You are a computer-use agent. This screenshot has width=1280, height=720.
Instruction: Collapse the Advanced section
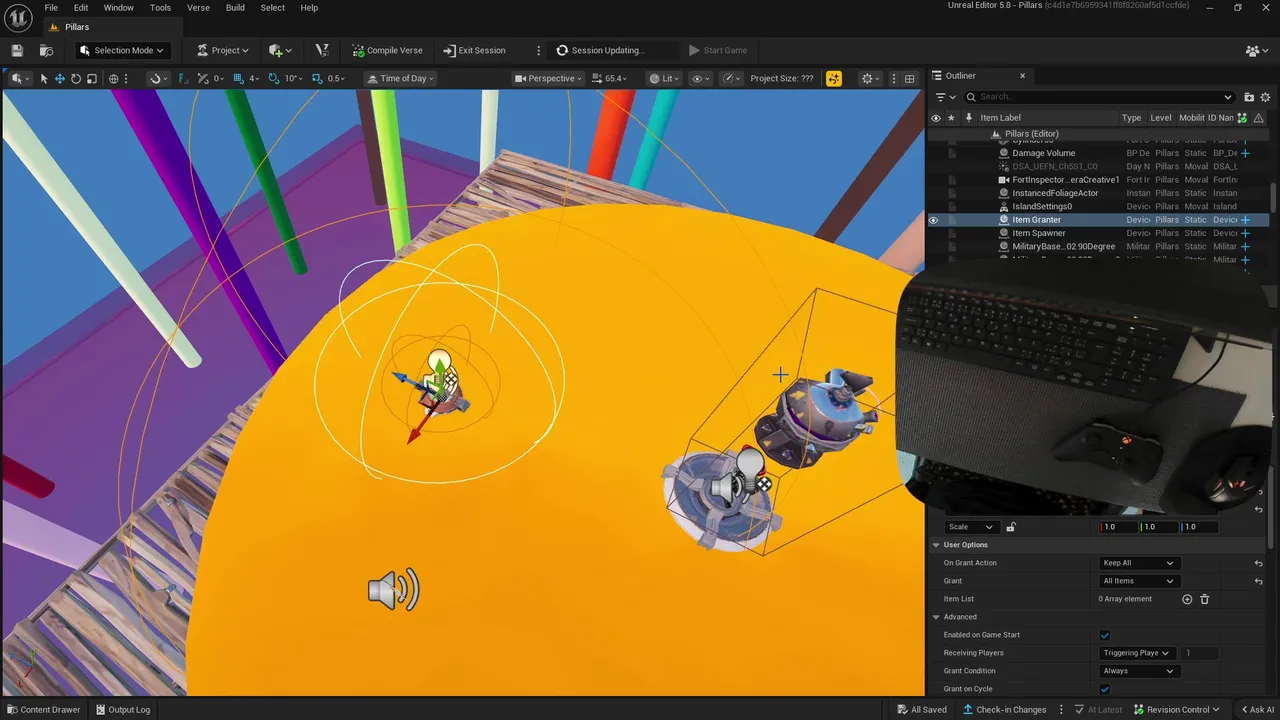pos(936,617)
